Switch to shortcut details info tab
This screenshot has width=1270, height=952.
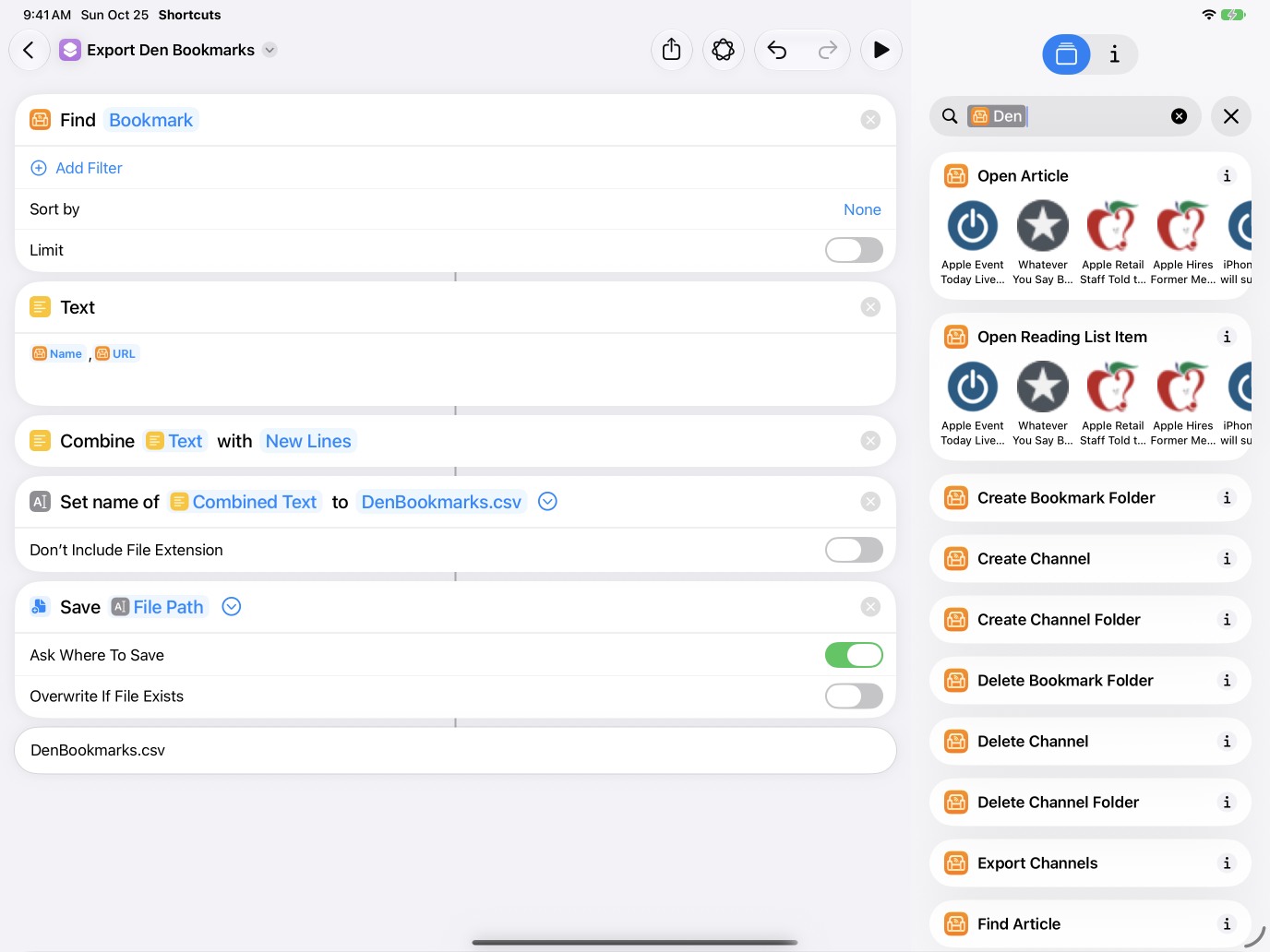(1115, 54)
